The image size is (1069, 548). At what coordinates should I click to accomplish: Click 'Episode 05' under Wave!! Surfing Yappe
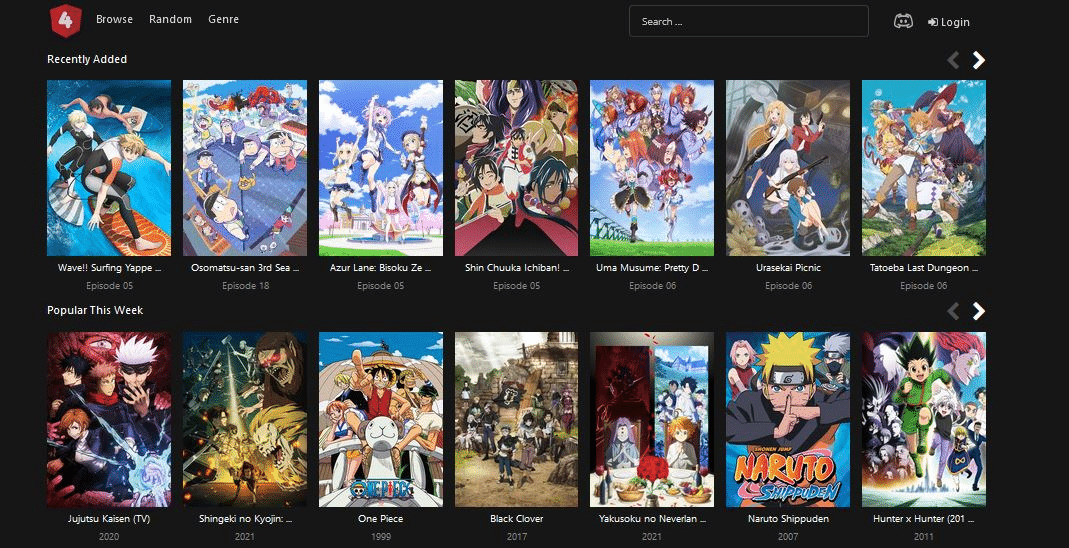click(x=109, y=286)
